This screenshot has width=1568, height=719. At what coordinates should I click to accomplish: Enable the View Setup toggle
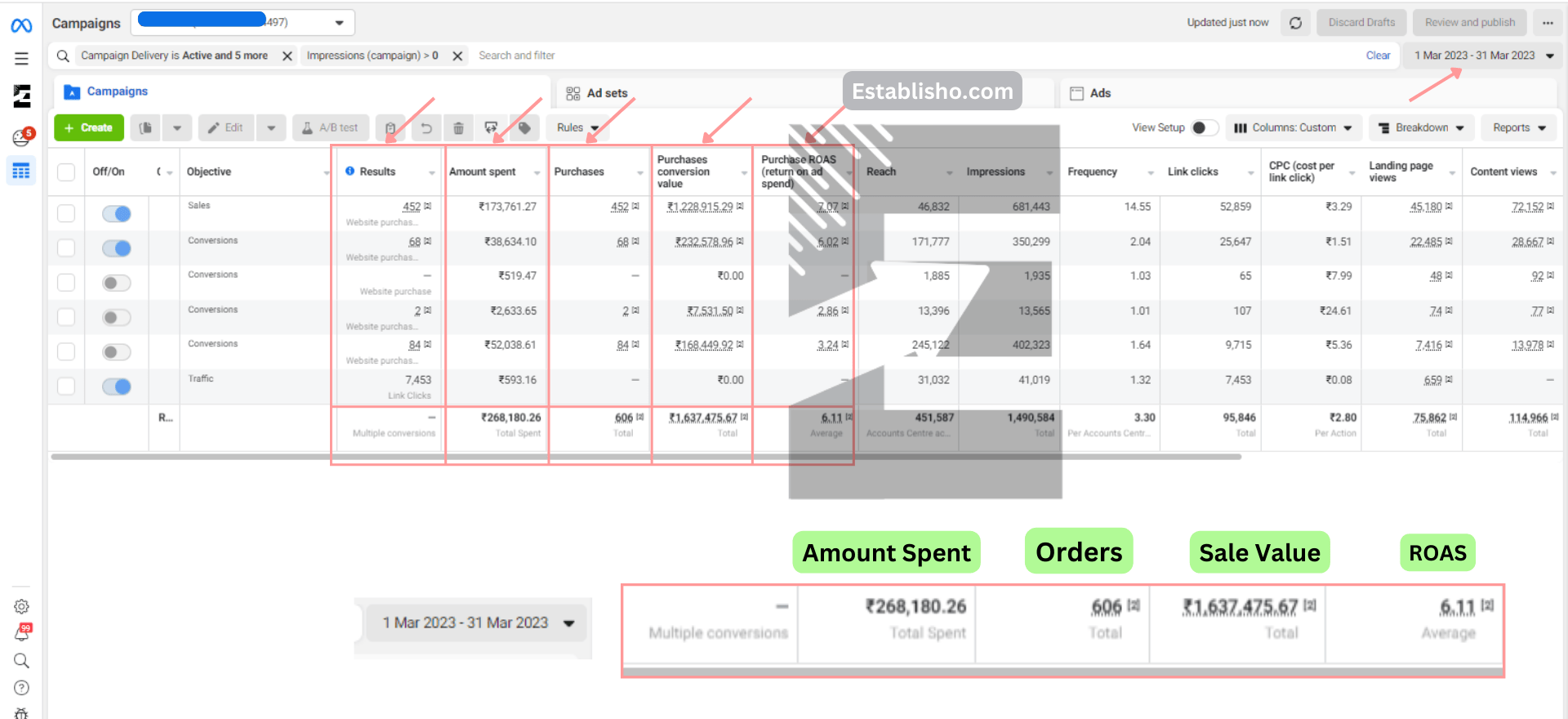(x=1204, y=128)
